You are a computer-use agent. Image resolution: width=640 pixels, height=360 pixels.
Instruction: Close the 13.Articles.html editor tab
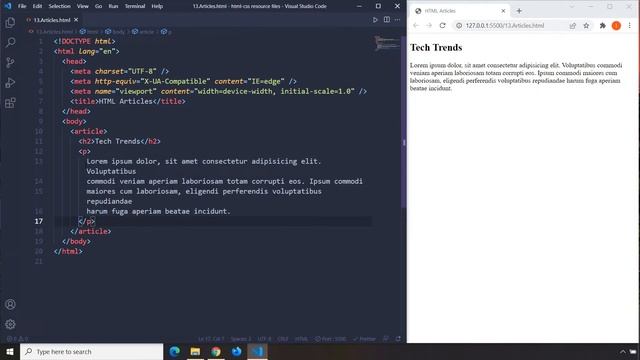pos(76,20)
